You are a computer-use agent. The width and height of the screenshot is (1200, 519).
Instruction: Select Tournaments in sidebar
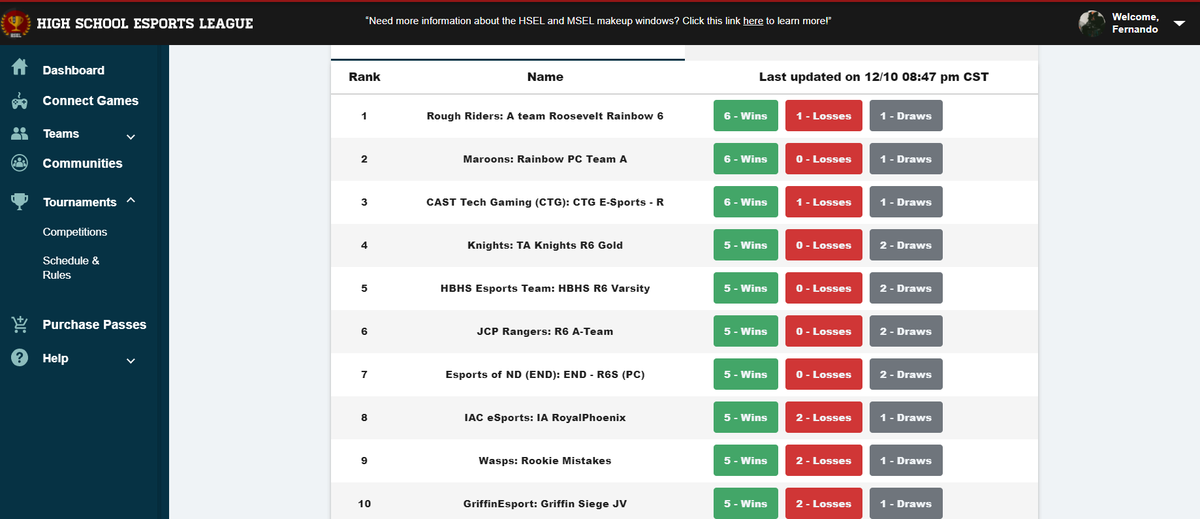[x=80, y=202]
